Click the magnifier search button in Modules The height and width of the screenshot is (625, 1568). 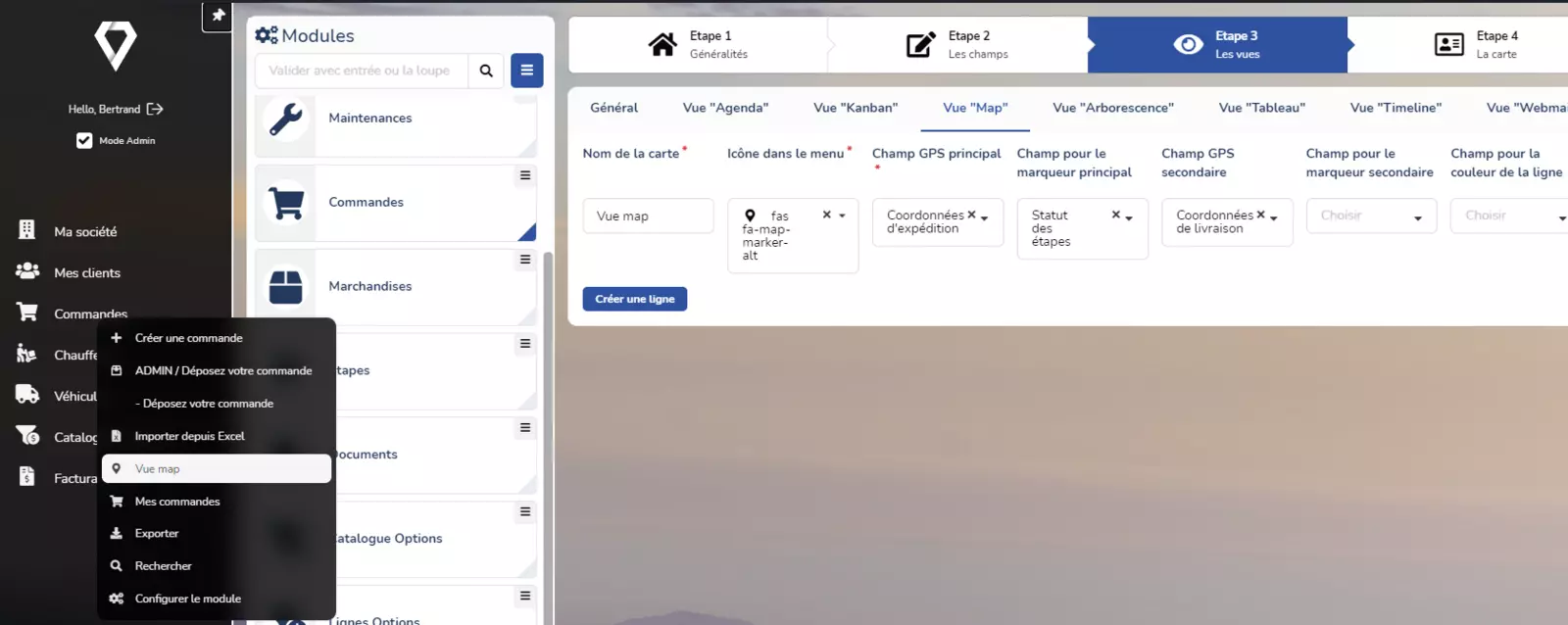point(486,71)
